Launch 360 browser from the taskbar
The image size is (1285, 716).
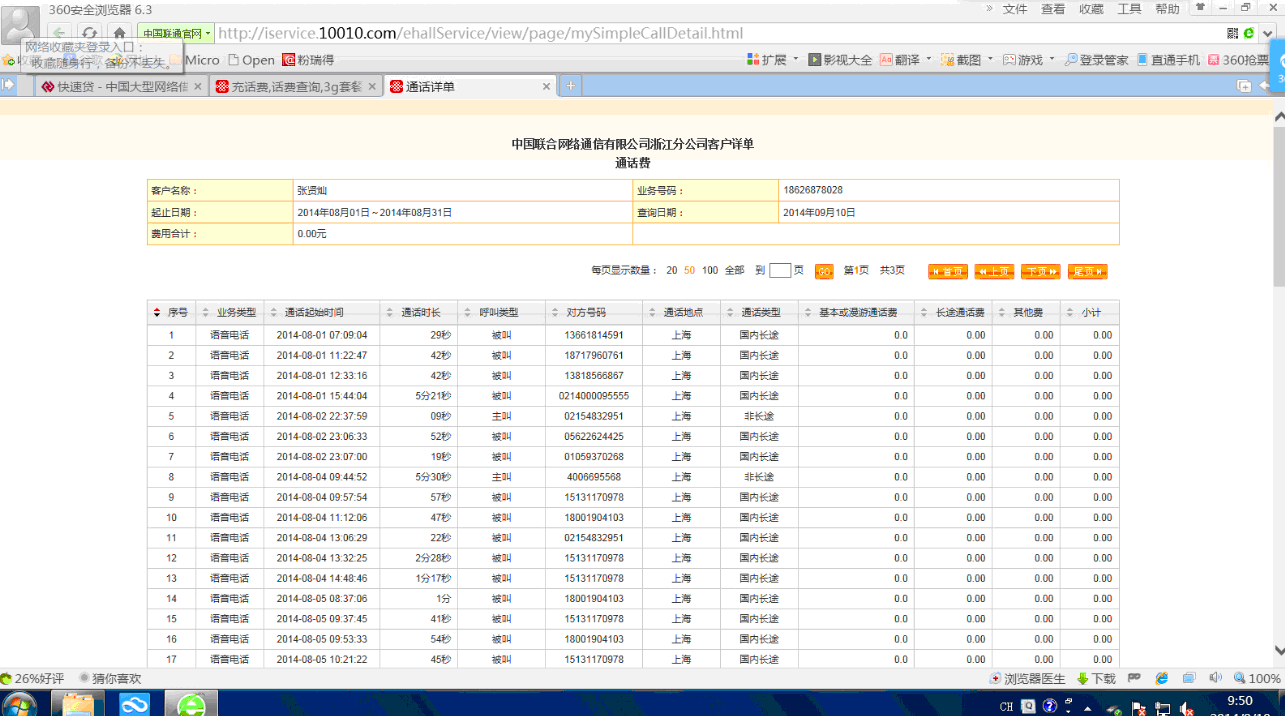pos(191,704)
